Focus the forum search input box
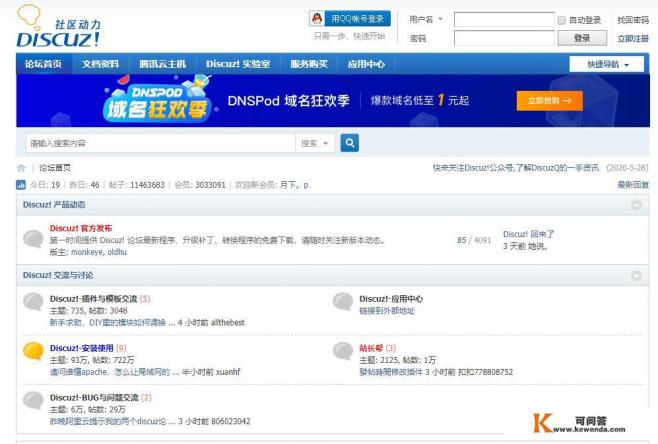 [x=161, y=143]
